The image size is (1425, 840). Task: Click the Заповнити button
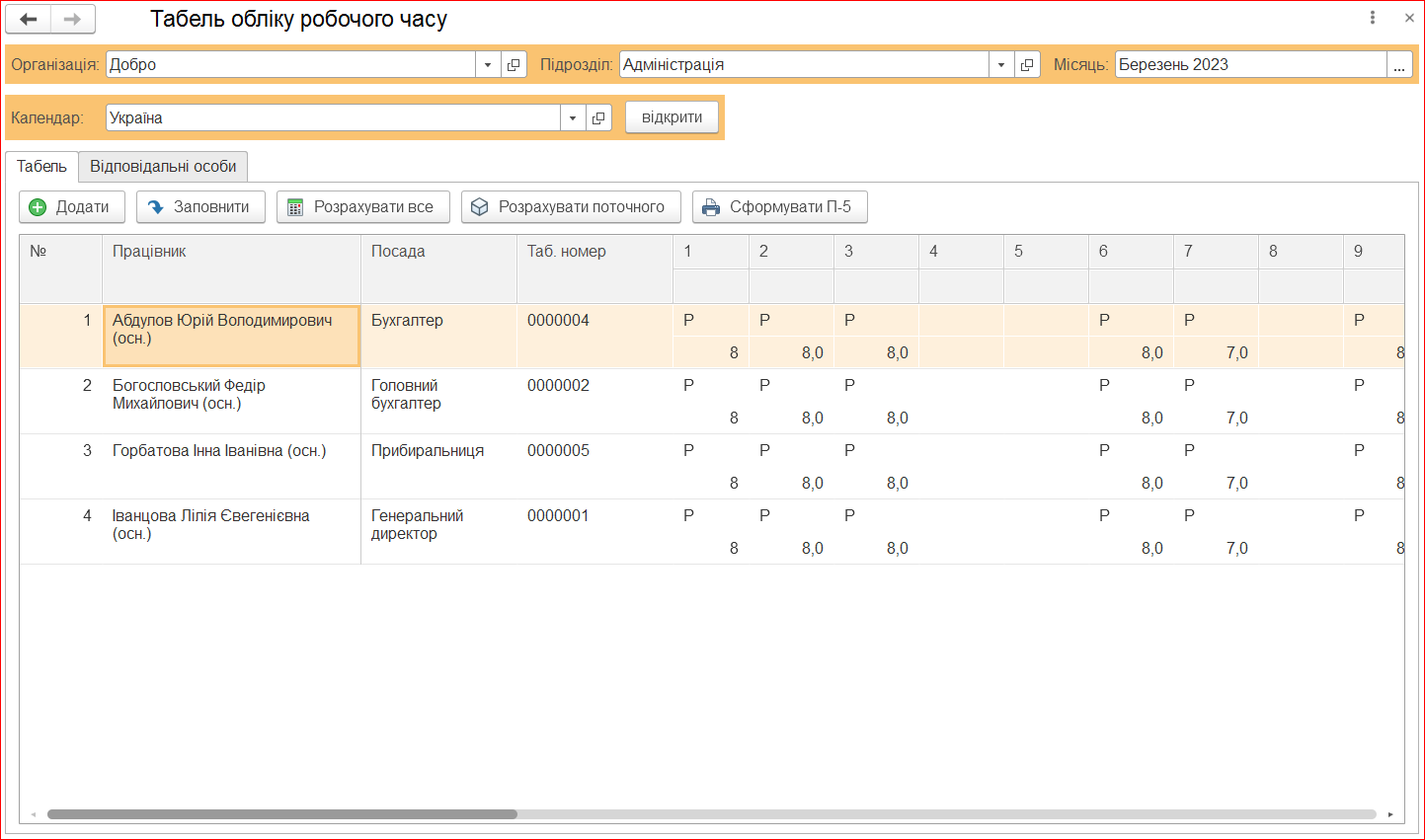click(200, 206)
